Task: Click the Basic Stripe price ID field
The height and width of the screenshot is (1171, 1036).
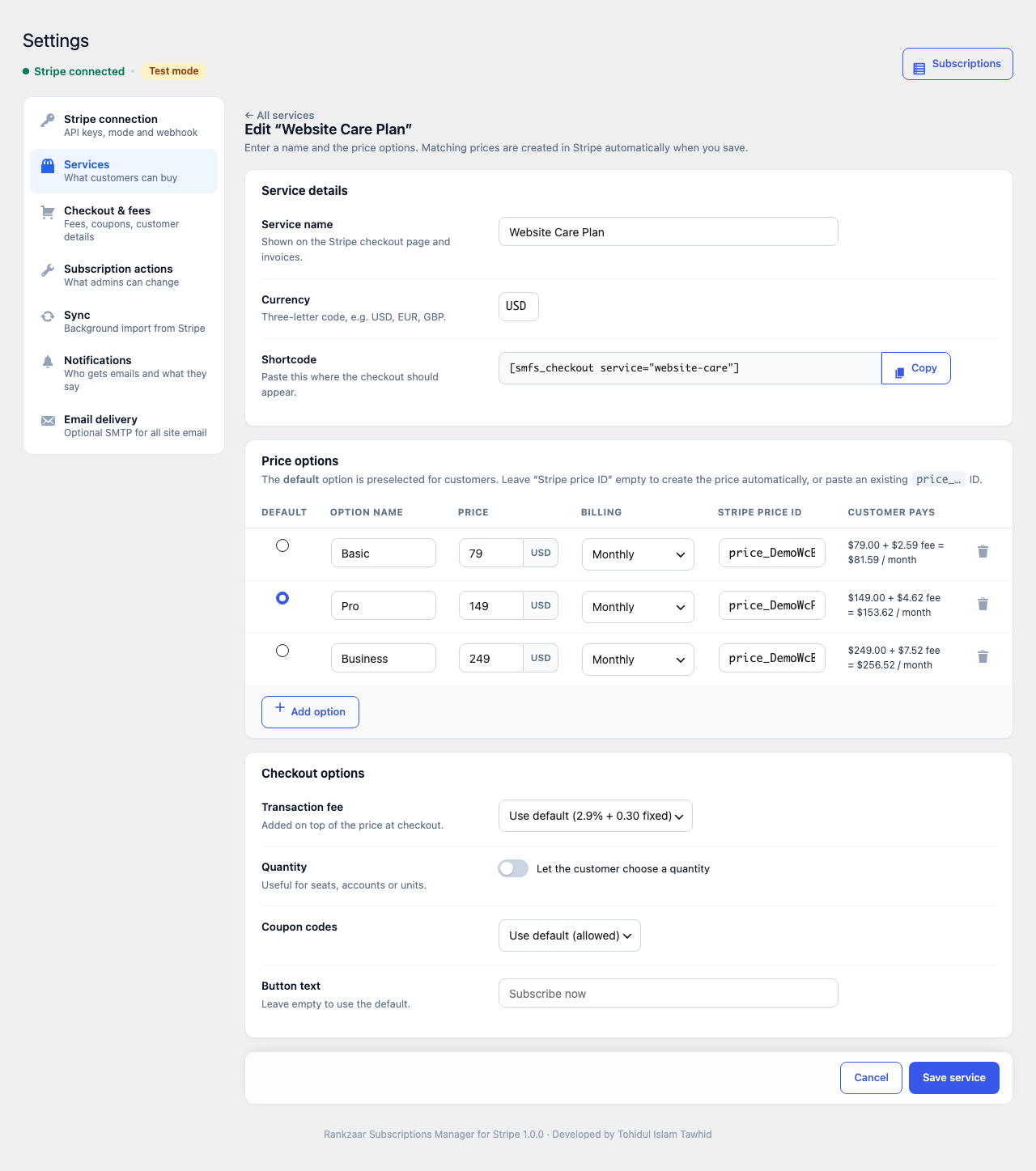Action: (x=772, y=553)
